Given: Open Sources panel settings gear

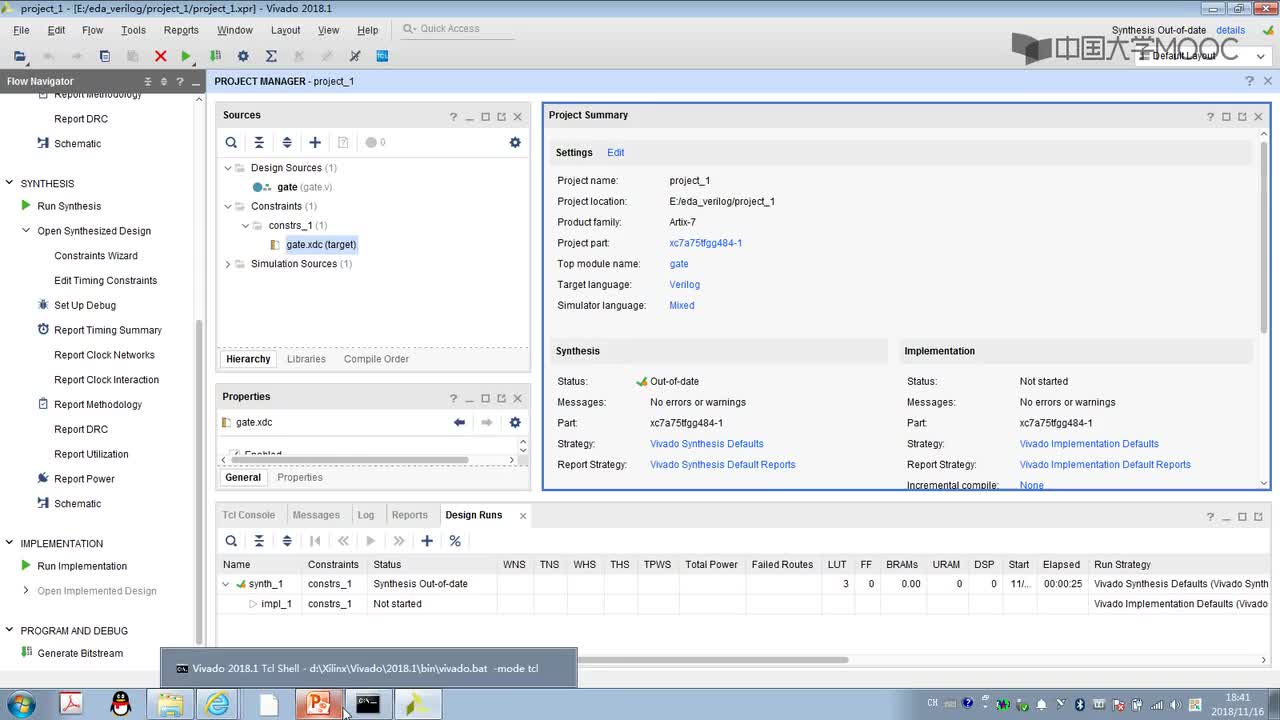Looking at the screenshot, I should [x=515, y=143].
